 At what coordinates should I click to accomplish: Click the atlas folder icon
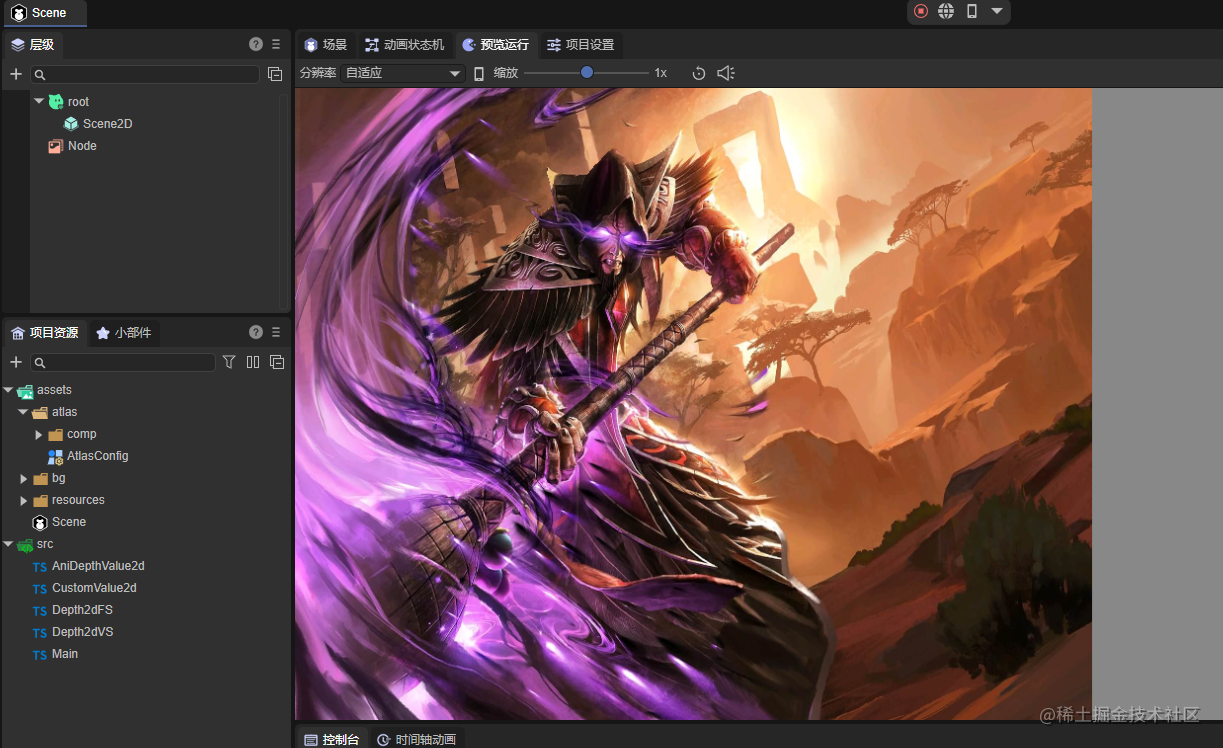[x=40, y=412]
